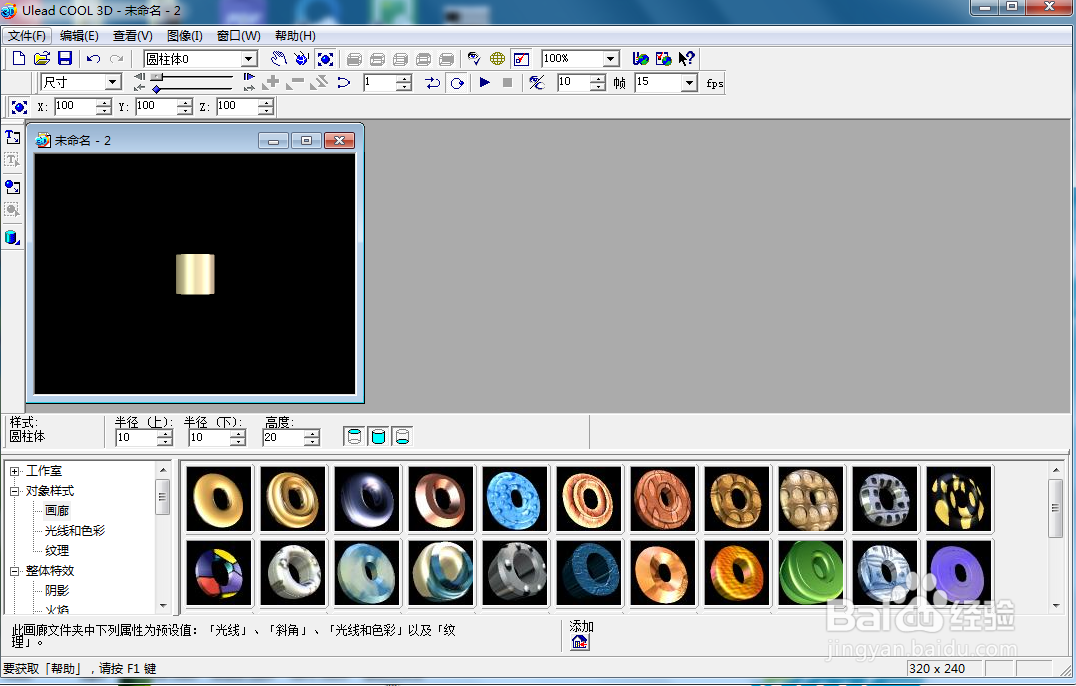This screenshot has width=1076, height=686.
Task: Open the 查看(V) menu
Action: (132, 36)
